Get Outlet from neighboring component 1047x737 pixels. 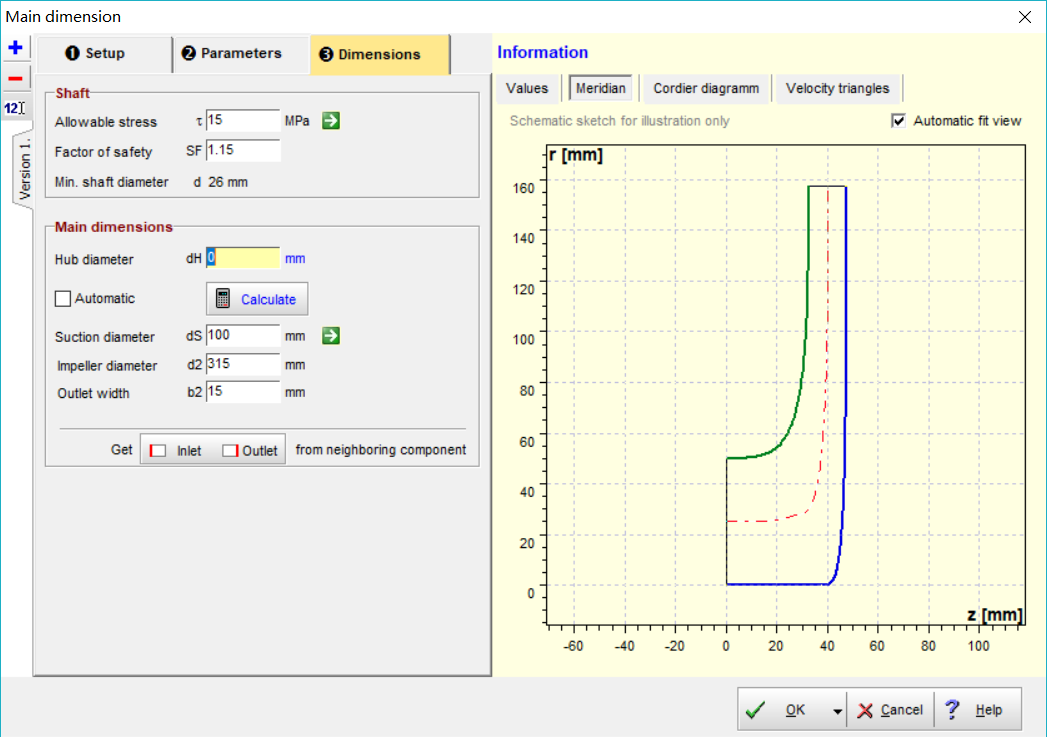pyautogui.click(x=250, y=450)
